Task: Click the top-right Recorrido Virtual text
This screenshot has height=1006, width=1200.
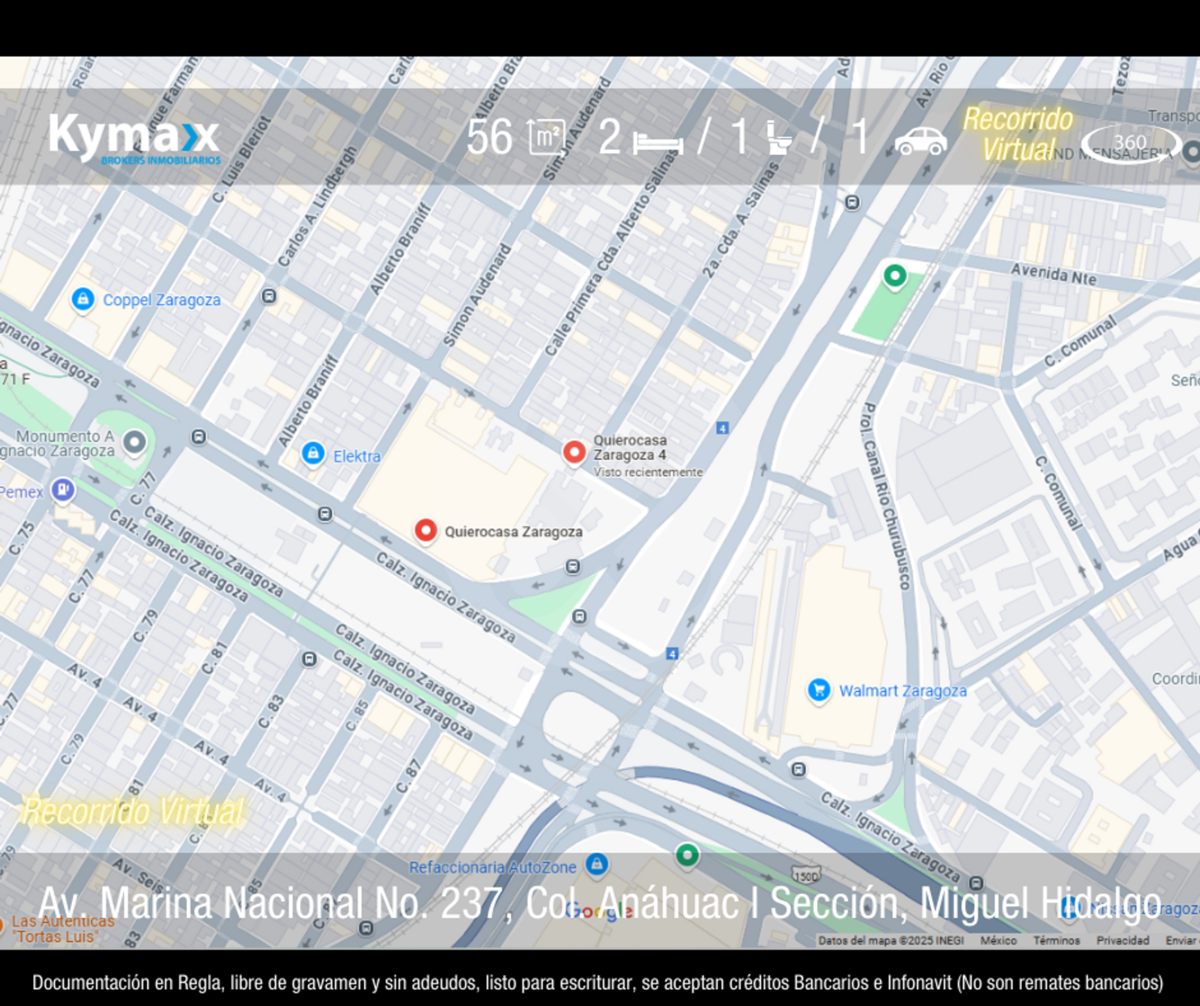Action: tap(1018, 134)
